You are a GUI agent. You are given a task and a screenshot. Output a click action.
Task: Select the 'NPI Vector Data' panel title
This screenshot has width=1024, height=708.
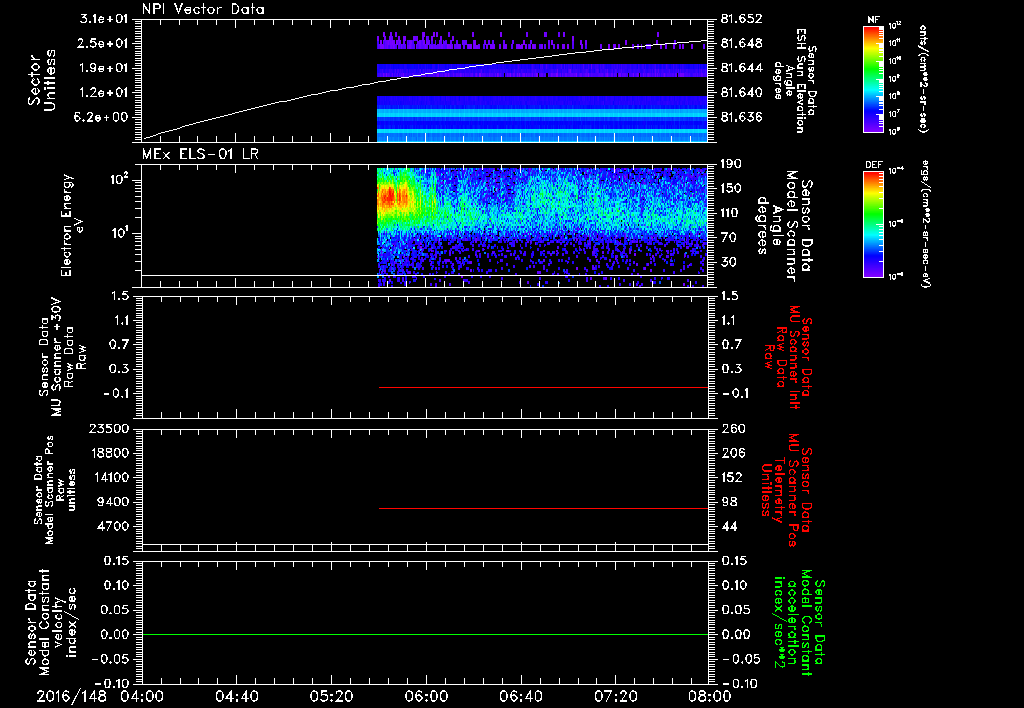pos(203,9)
